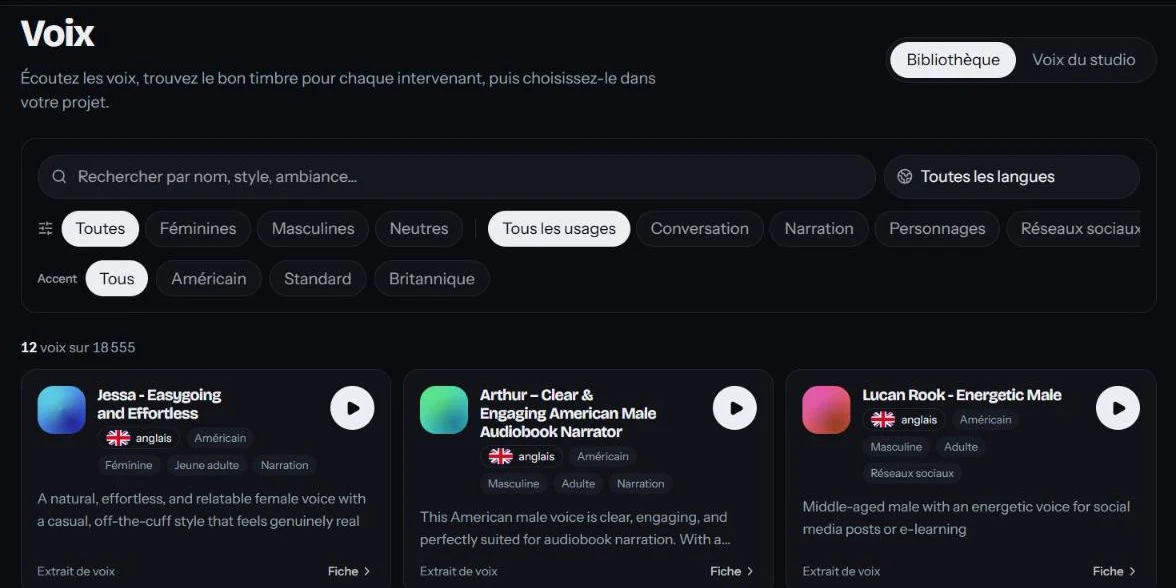Click the Lucan Rook - Energetic Male title
This screenshot has width=1176, height=588.
tap(962, 395)
